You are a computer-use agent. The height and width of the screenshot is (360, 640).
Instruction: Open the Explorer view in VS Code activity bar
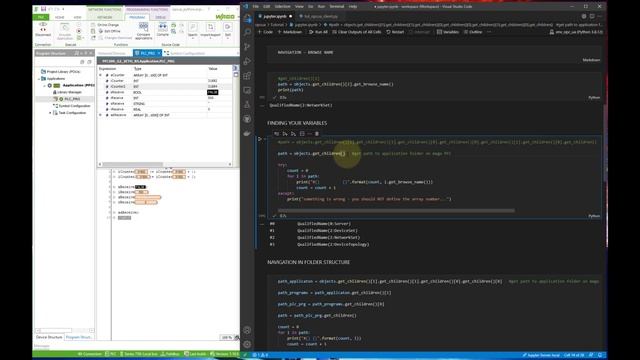point(247,19)
